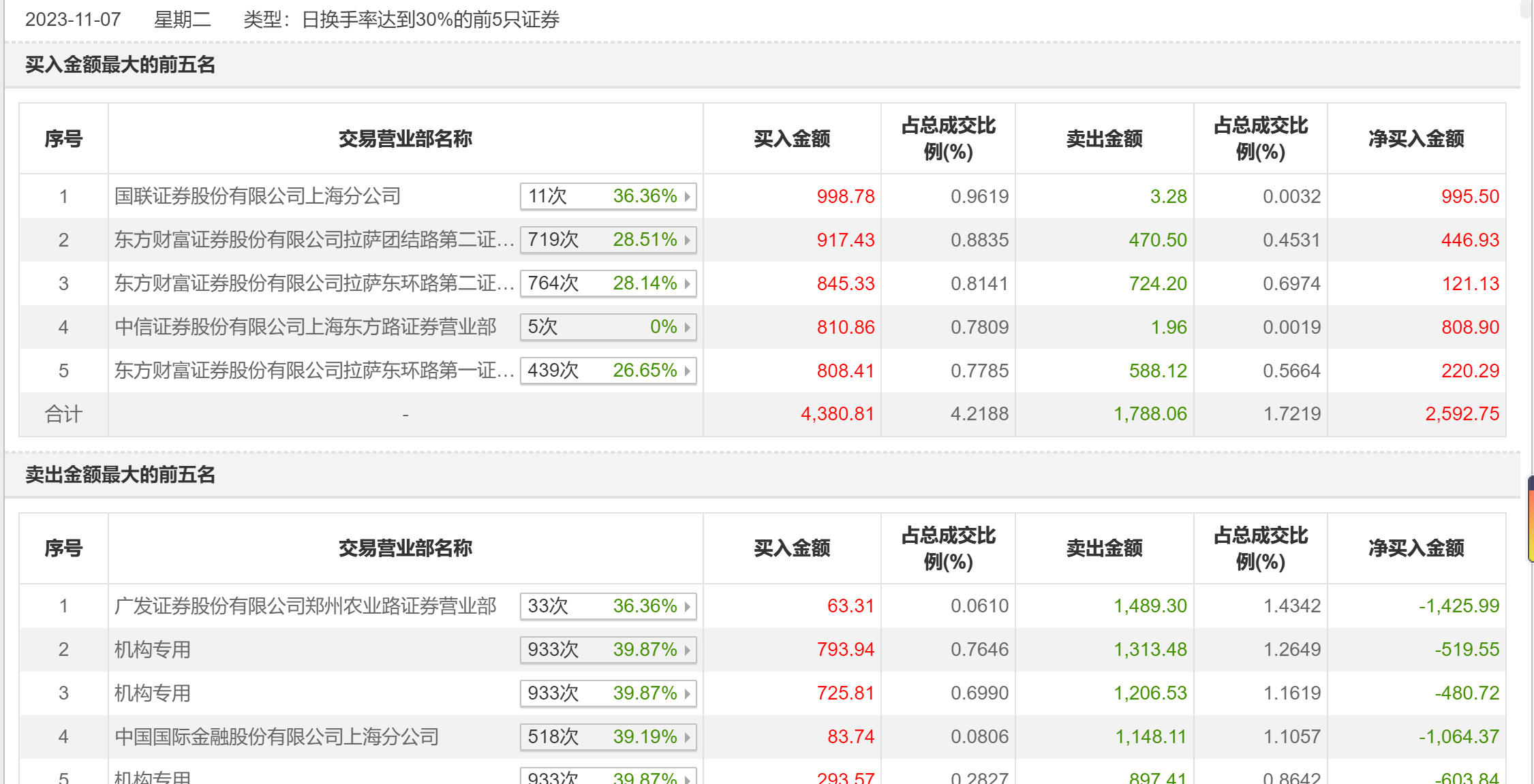Click 买入金额 header in top table

(x=792, y=139)
